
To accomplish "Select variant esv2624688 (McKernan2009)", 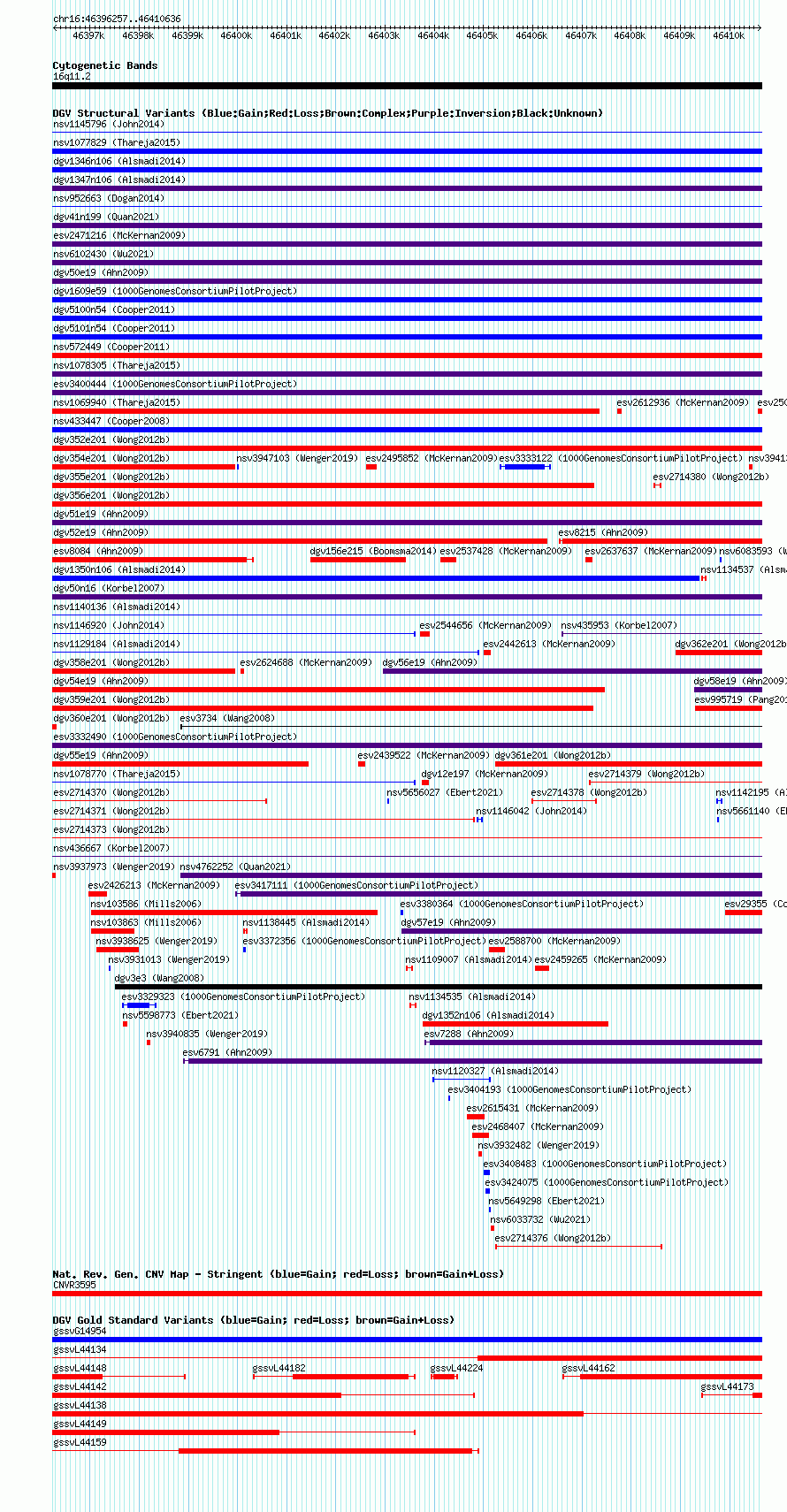I will (306, 662).
